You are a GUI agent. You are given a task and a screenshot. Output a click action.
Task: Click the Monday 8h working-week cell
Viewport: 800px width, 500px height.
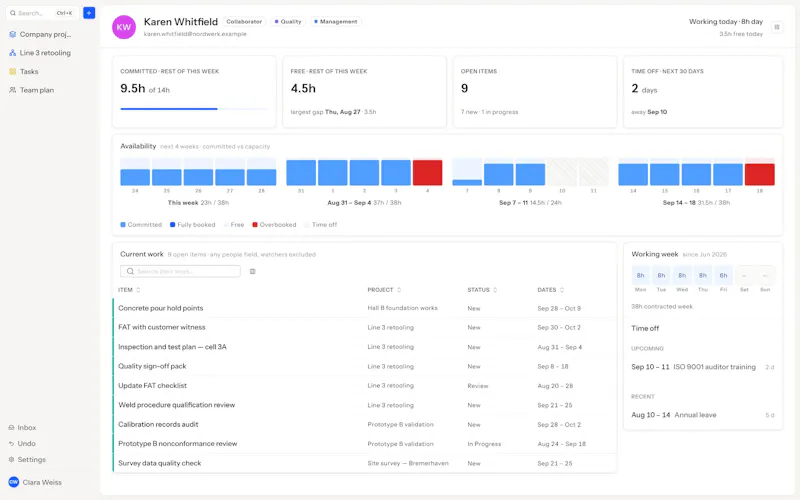[x=640, y=276]
